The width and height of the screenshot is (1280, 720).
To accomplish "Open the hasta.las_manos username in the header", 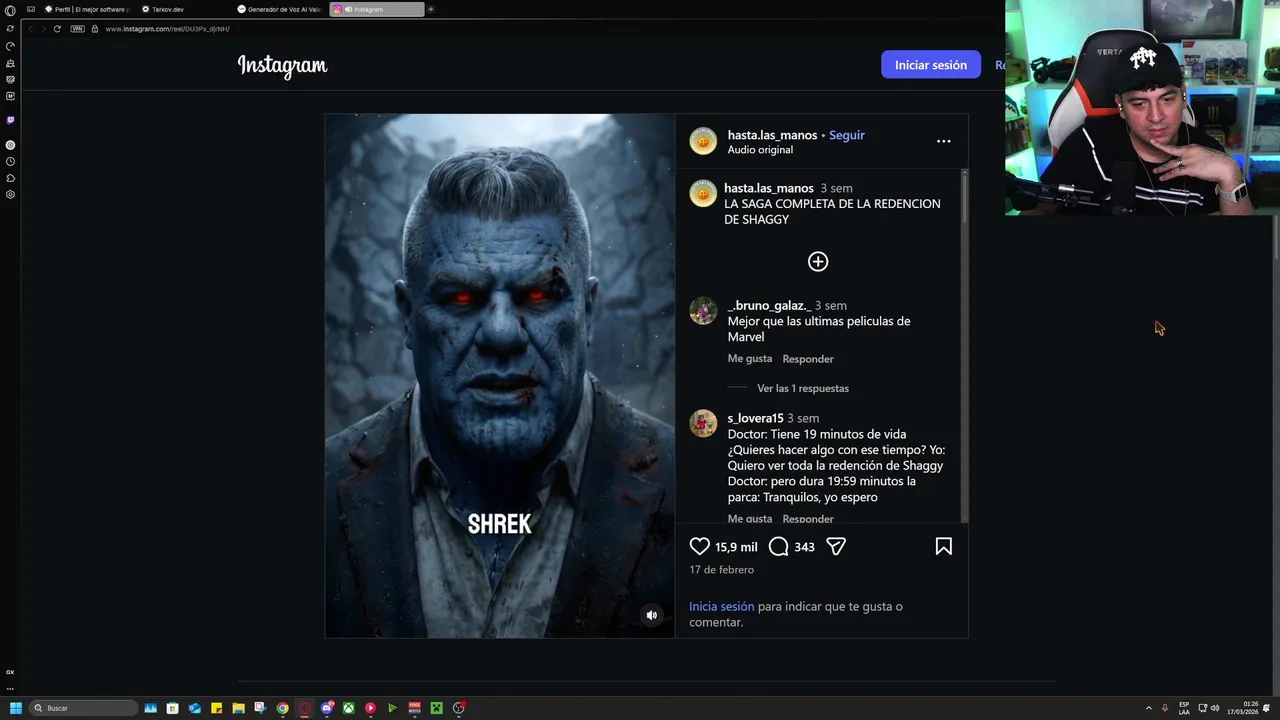I will (x=772, y=135).
